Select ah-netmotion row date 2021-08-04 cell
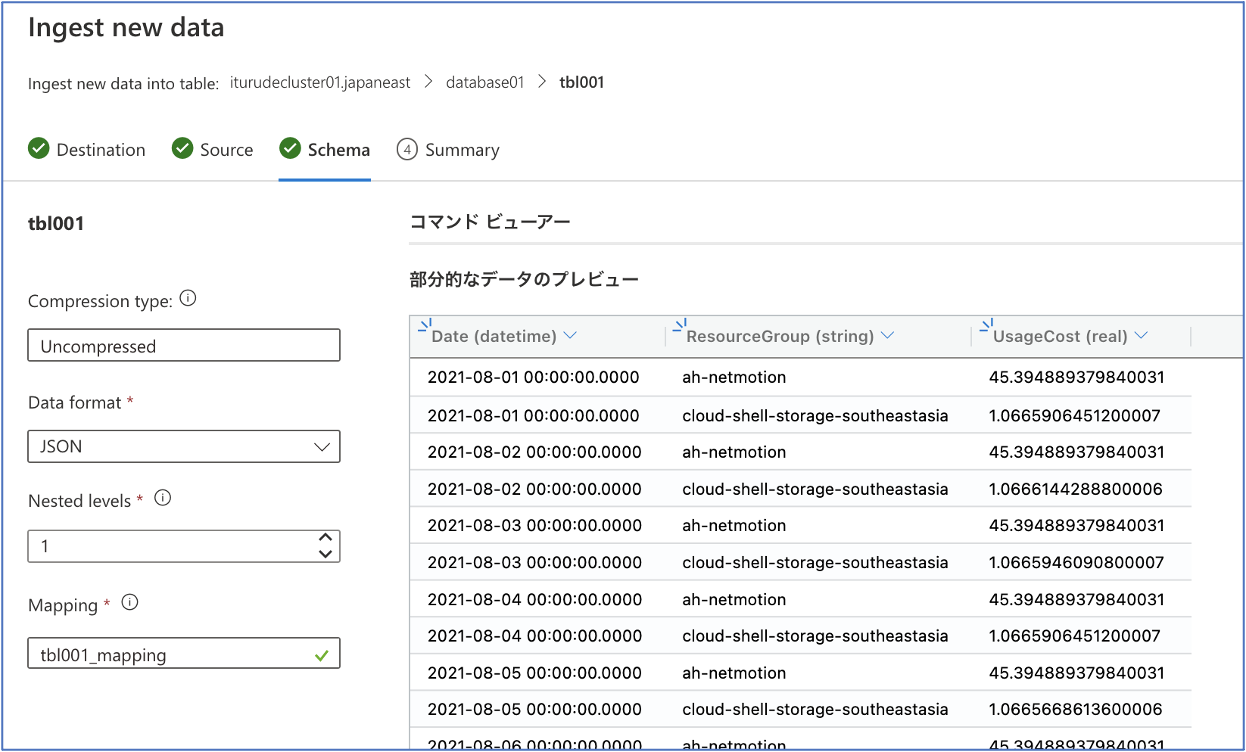The width and height of the screenshot is (1246, 752). click(534, 599)
